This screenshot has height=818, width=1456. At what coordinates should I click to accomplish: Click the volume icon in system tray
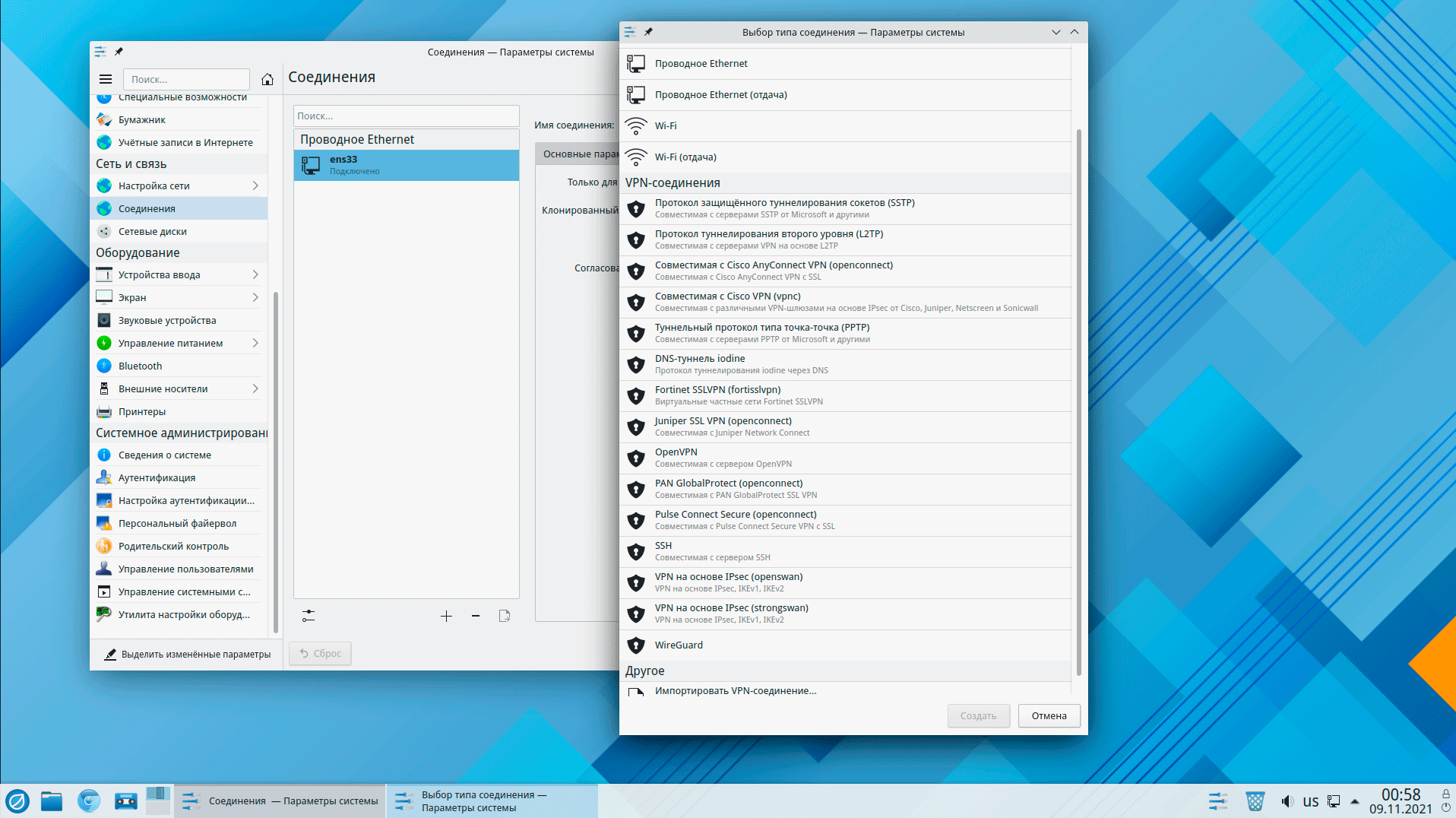click(x=1287, y=801)
